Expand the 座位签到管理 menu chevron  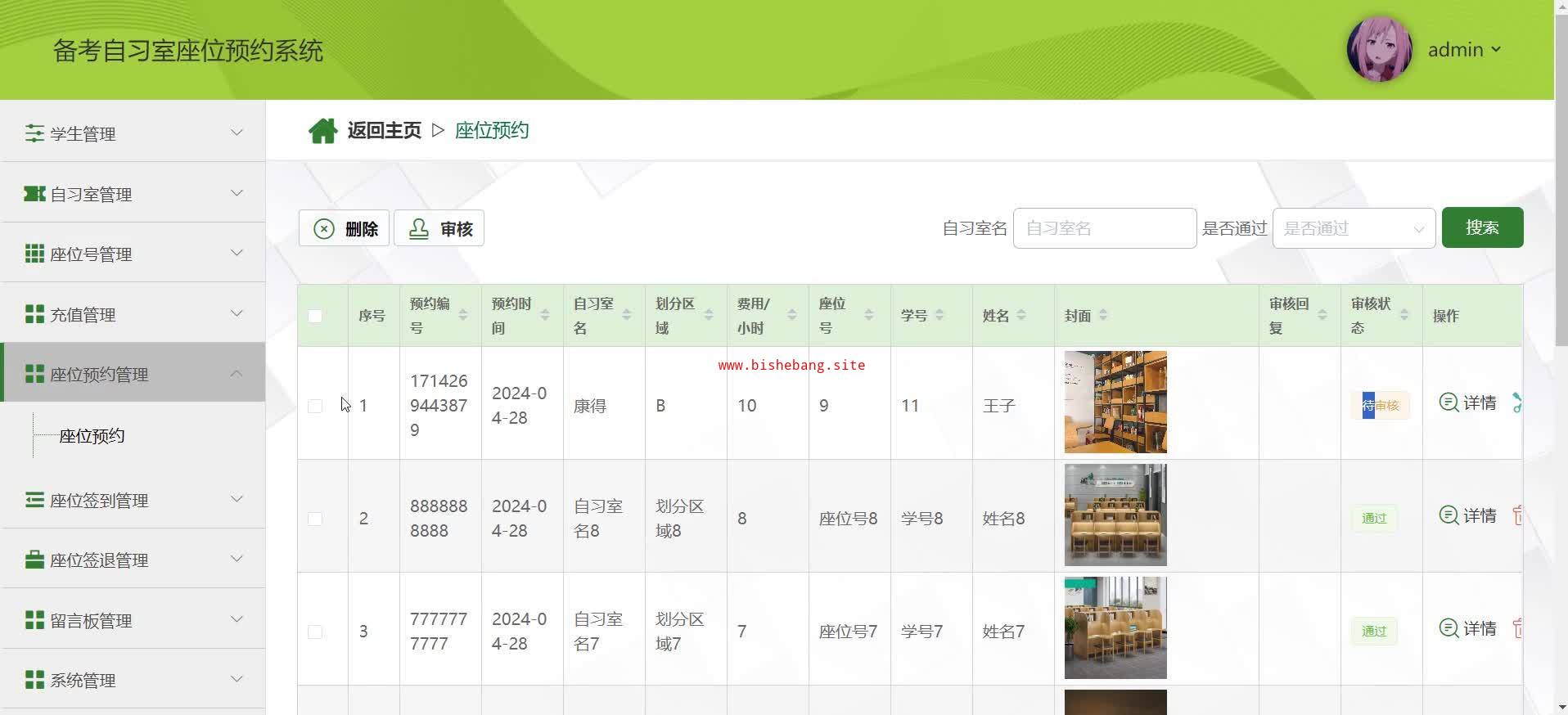[237, 499]
